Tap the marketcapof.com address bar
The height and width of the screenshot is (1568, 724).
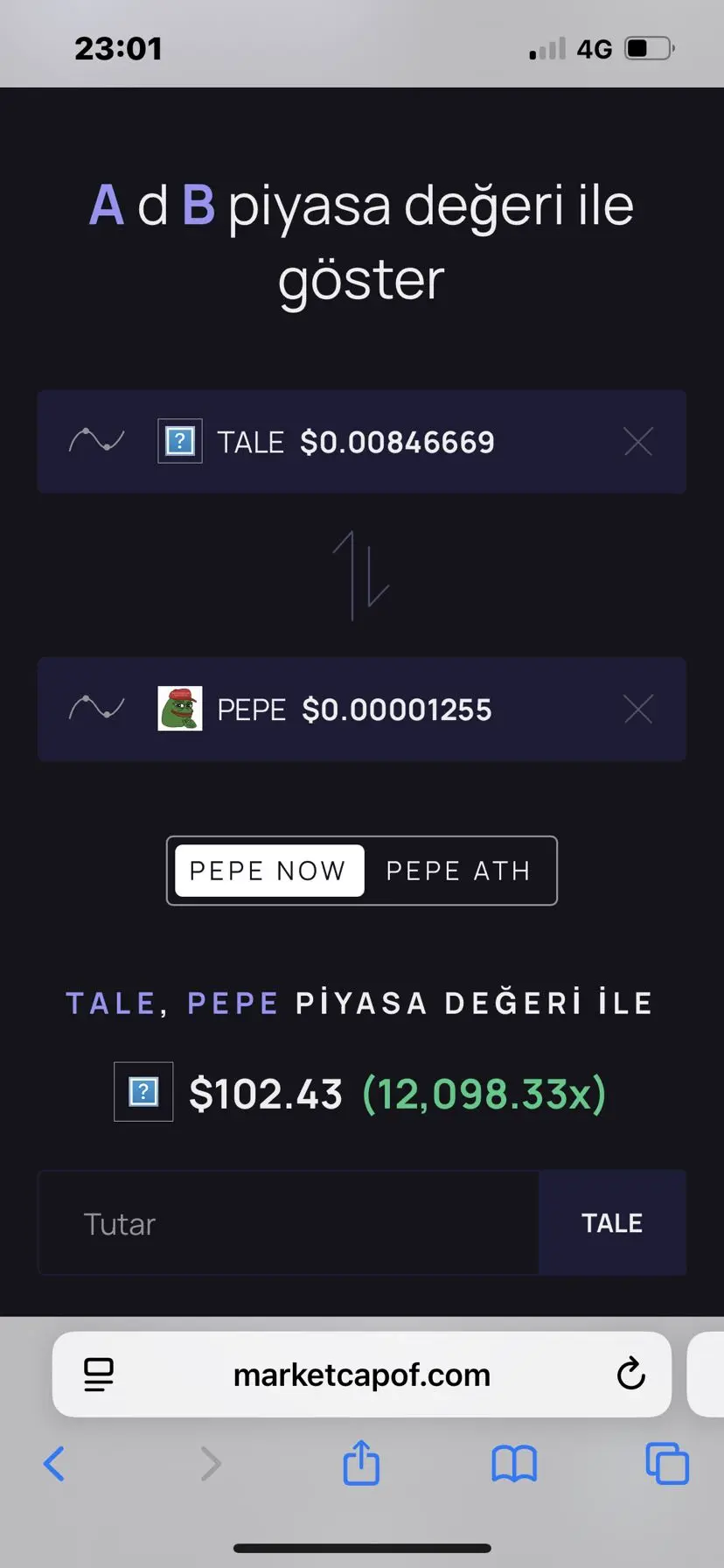click(362, 1375)
